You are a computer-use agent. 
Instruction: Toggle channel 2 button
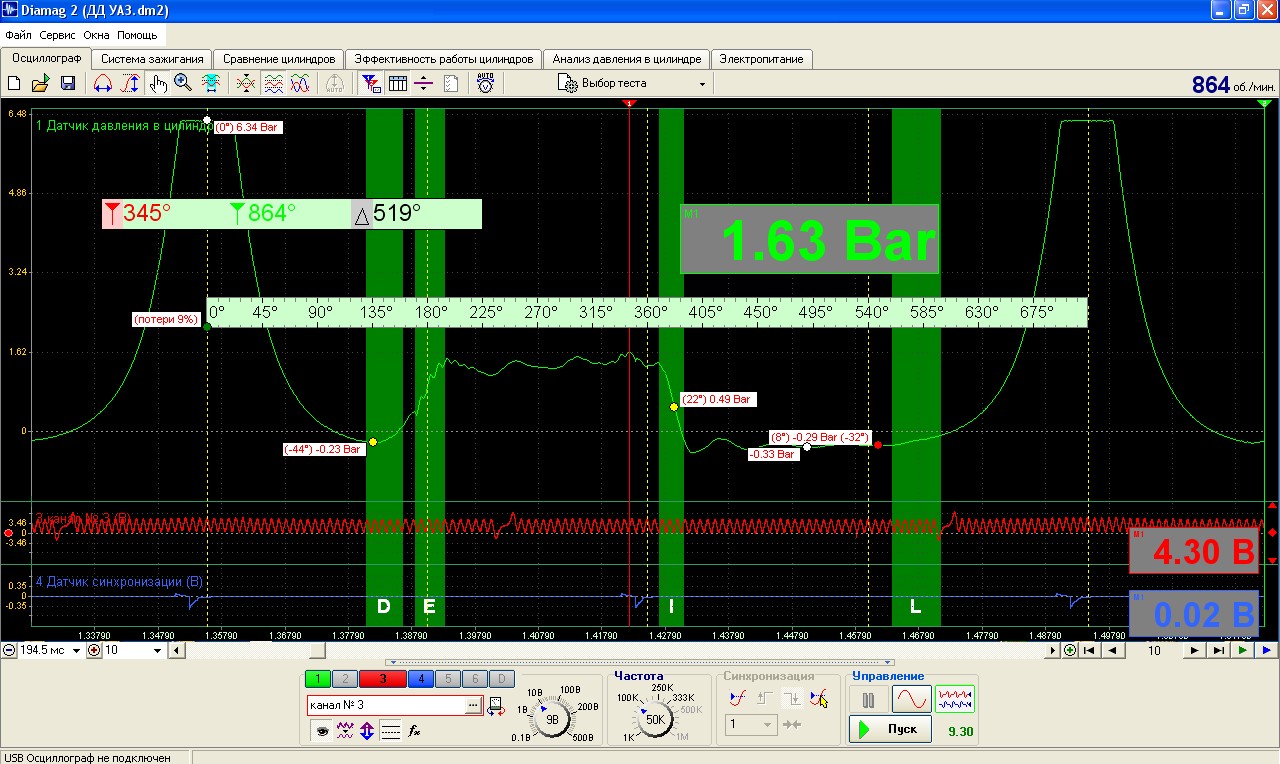pyautogui.click(x=344, y=679)
